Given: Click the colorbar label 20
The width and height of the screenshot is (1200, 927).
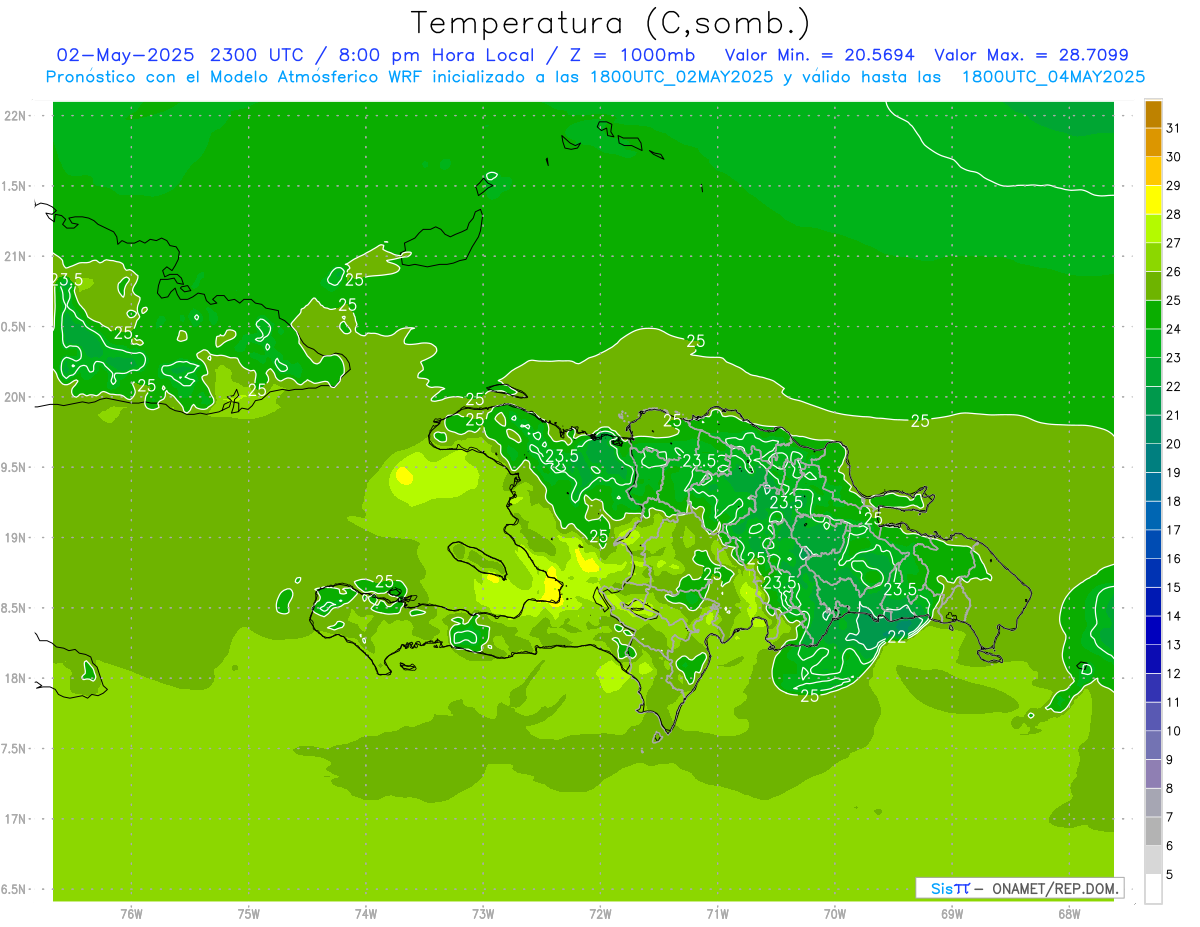Looking at the screenshot, I should pos(1174,444).
